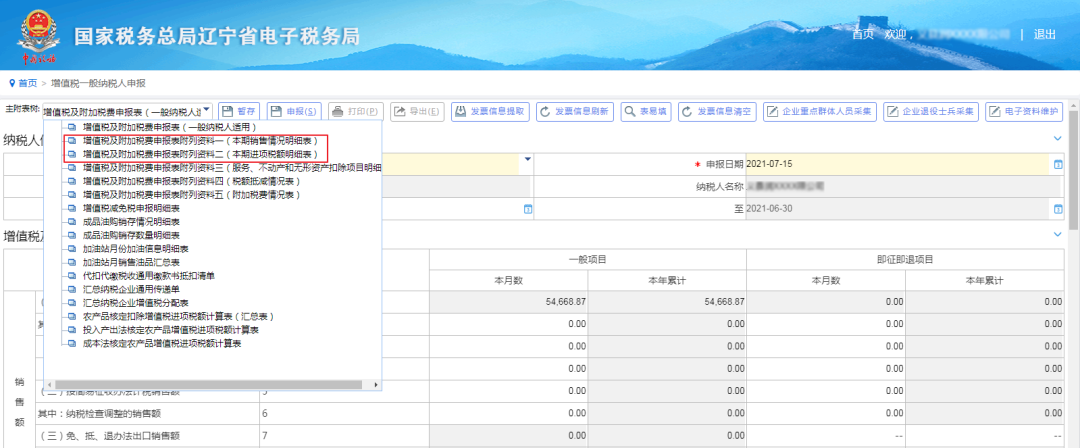Viewport: 1080px width, 448px height.
Task: Open small calendar icon in left form row
Action: point(528,209)
